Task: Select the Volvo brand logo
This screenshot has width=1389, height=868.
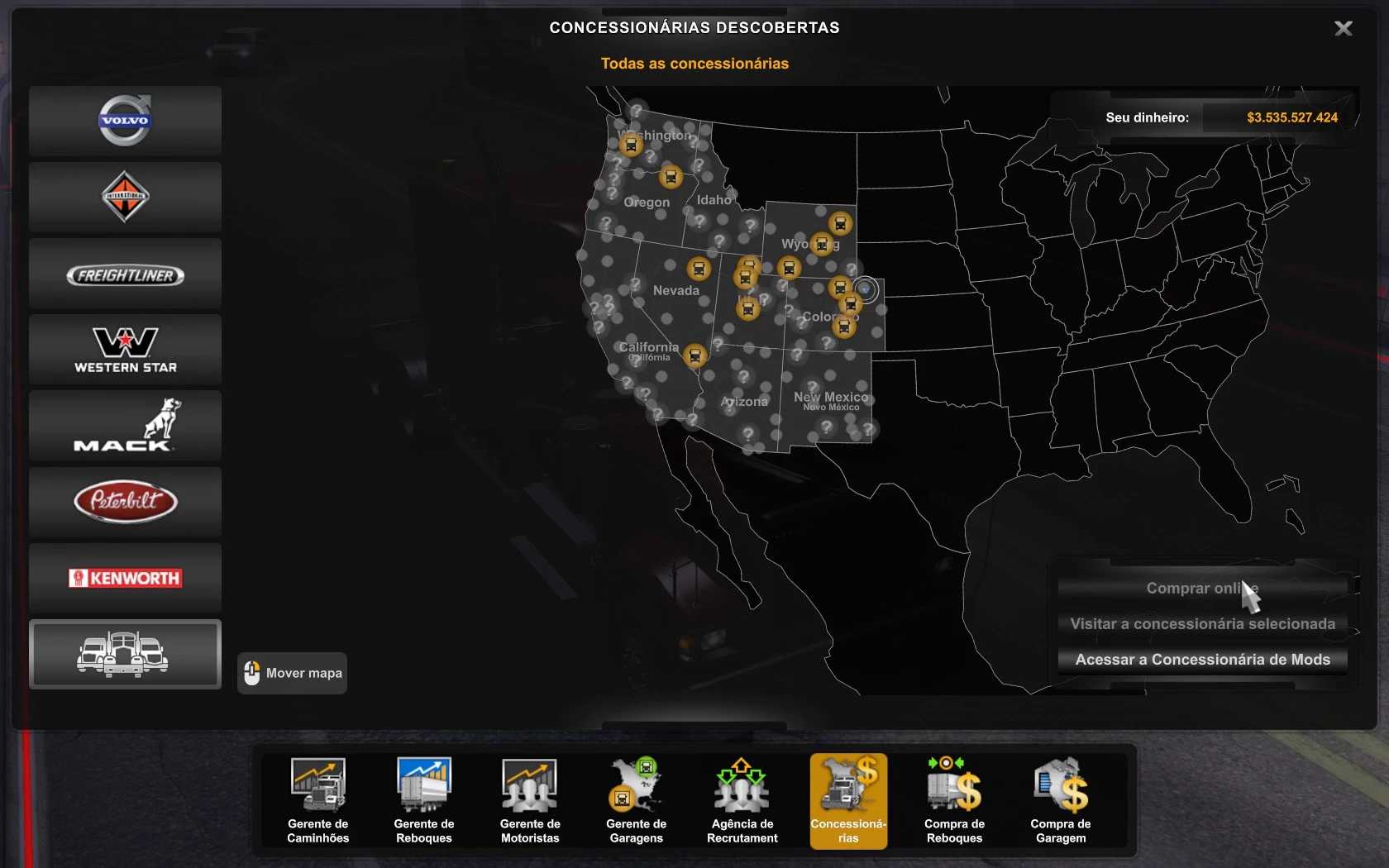Action: [x=125, y=121]
